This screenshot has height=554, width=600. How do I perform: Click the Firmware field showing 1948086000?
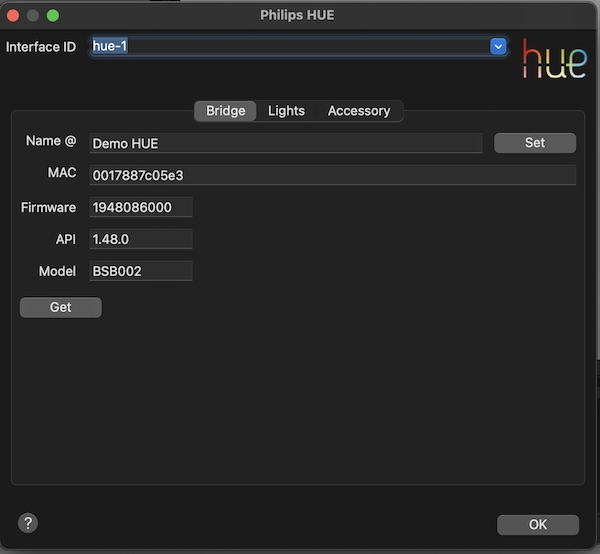pyautogui.click(x=140, y=207)
